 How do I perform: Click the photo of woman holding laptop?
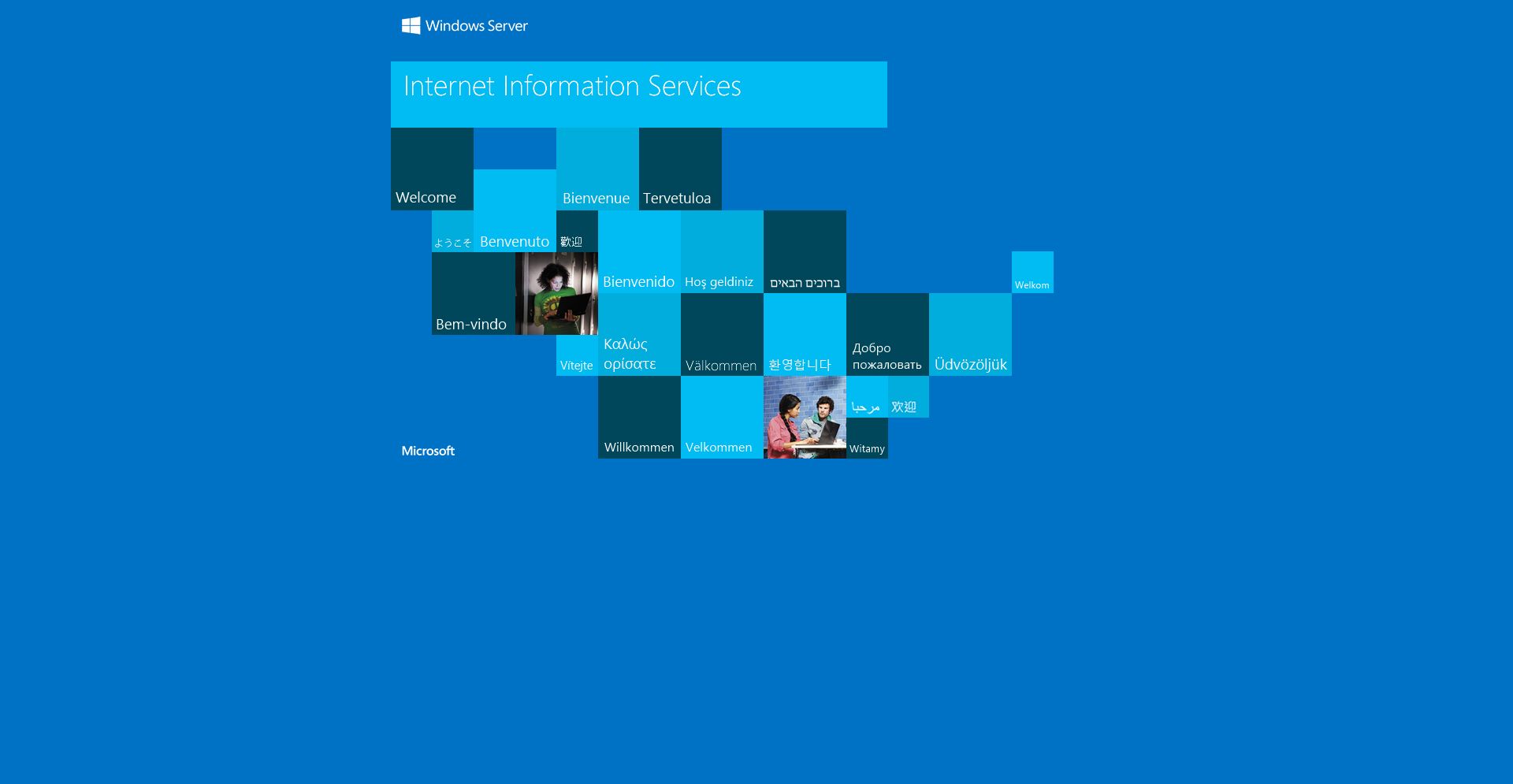[x=556, y=294]
